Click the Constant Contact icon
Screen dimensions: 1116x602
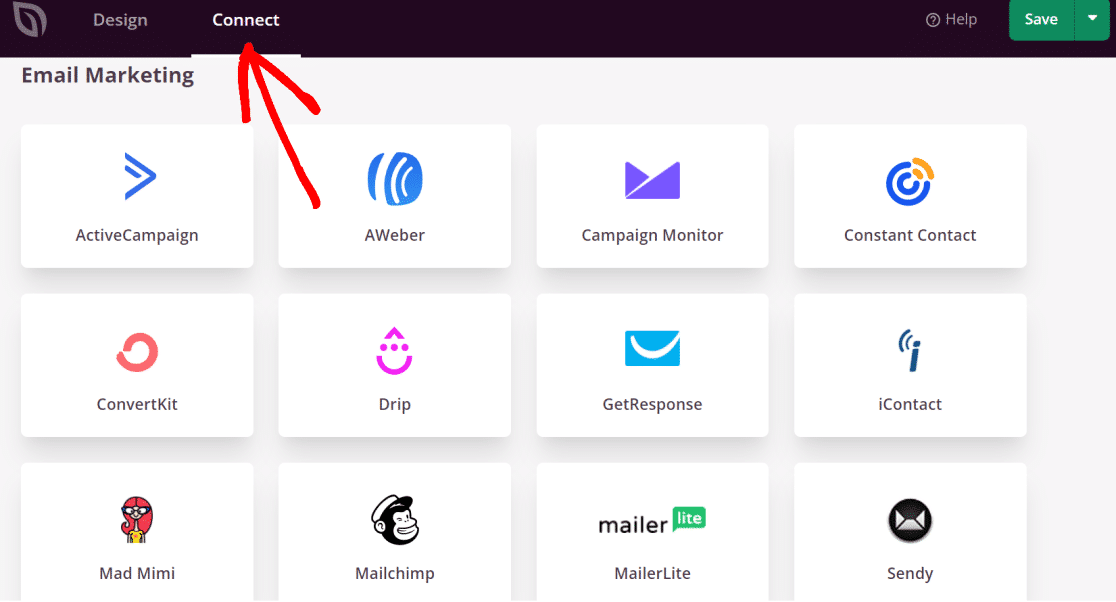[x=909, y=181]
